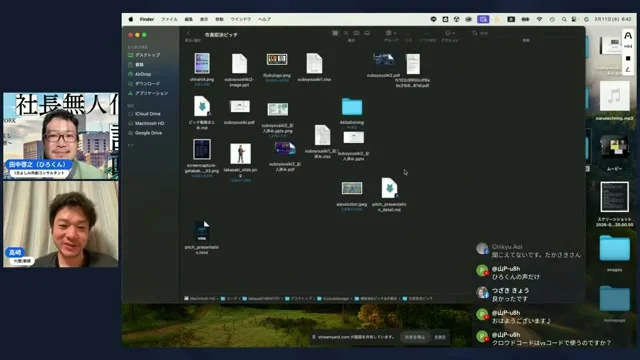Switch Finder to list view
Screen dimensions: 640x360
pos(346,33)
